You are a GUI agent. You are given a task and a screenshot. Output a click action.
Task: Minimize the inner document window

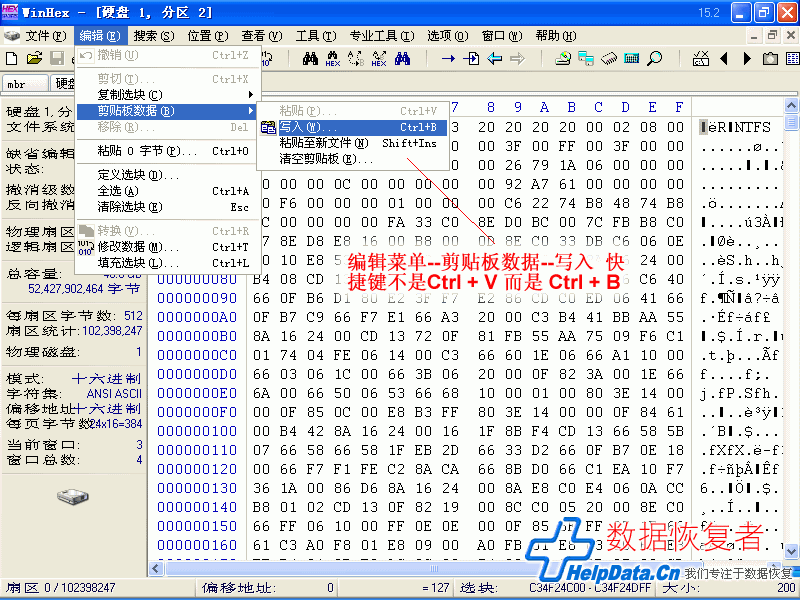click(x=754, y=36)
